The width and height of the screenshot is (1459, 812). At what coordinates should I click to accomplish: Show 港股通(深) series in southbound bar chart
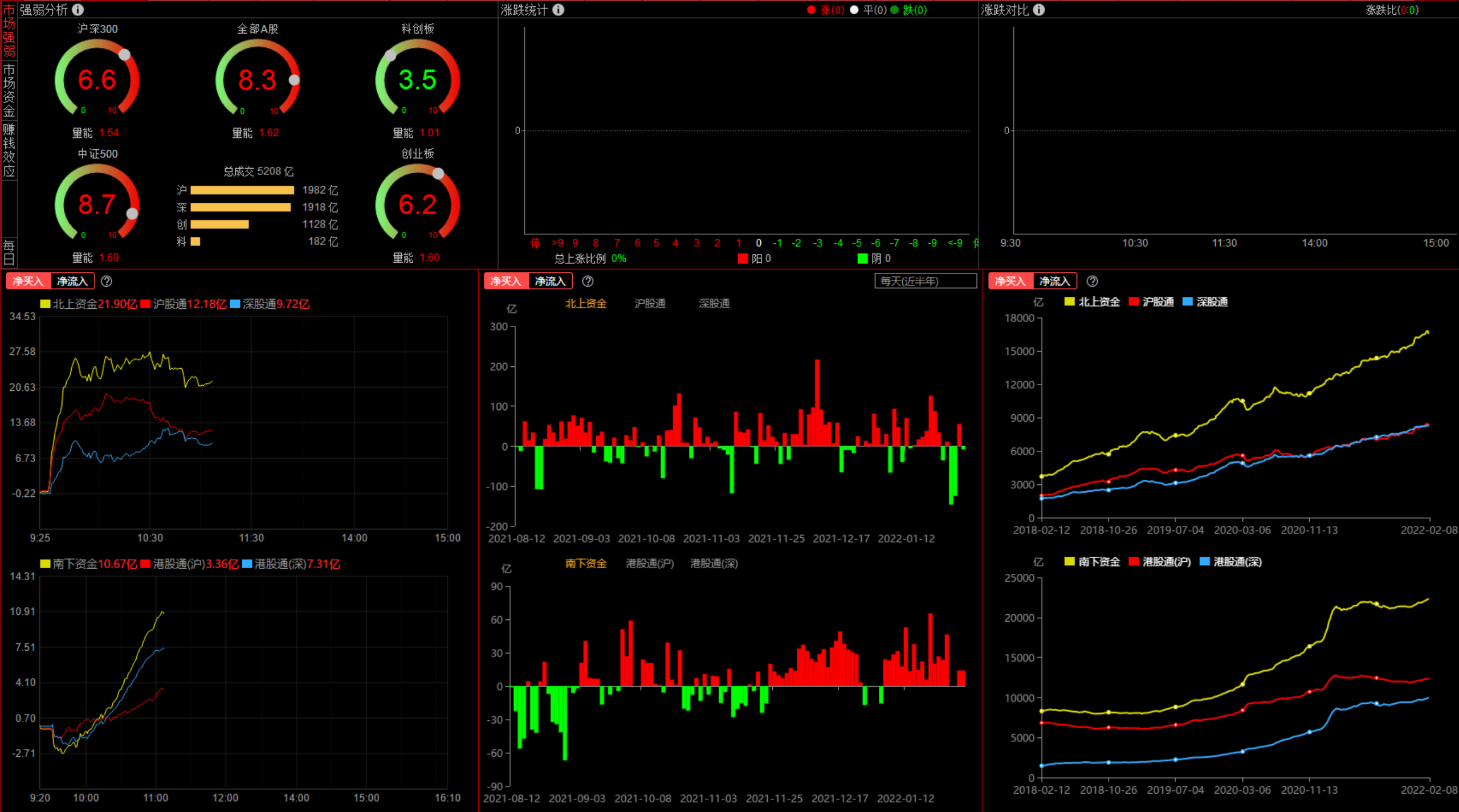(x=714, y=564)
